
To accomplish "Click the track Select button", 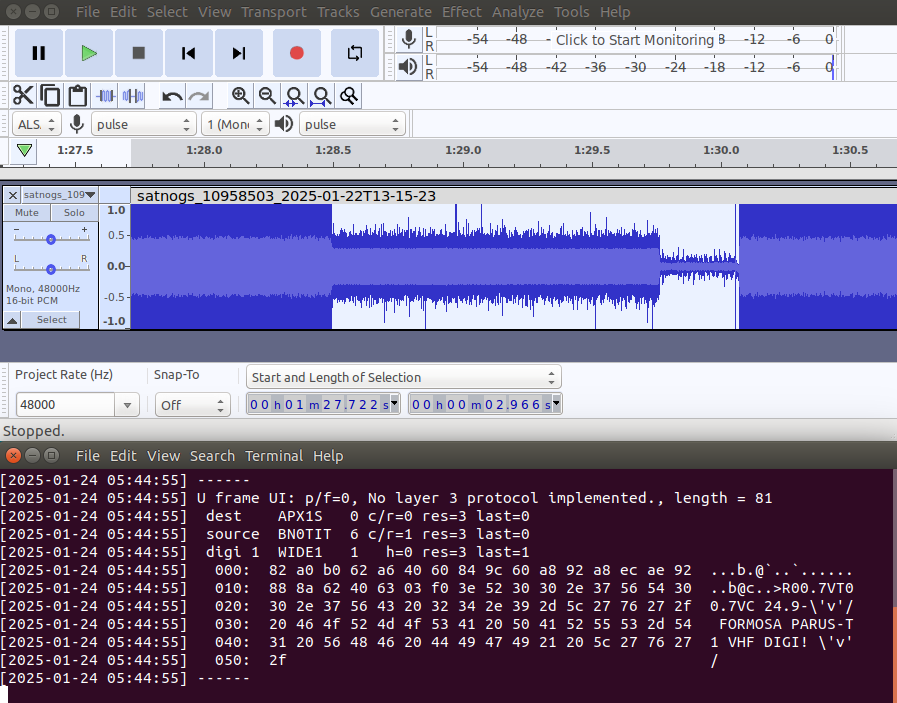I will 51,320.
